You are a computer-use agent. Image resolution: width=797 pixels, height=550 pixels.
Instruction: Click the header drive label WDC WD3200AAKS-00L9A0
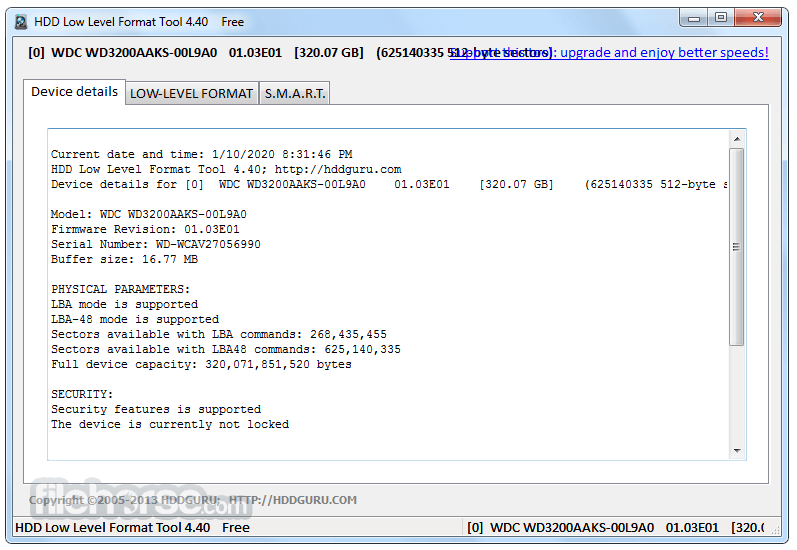click(134, 53)
